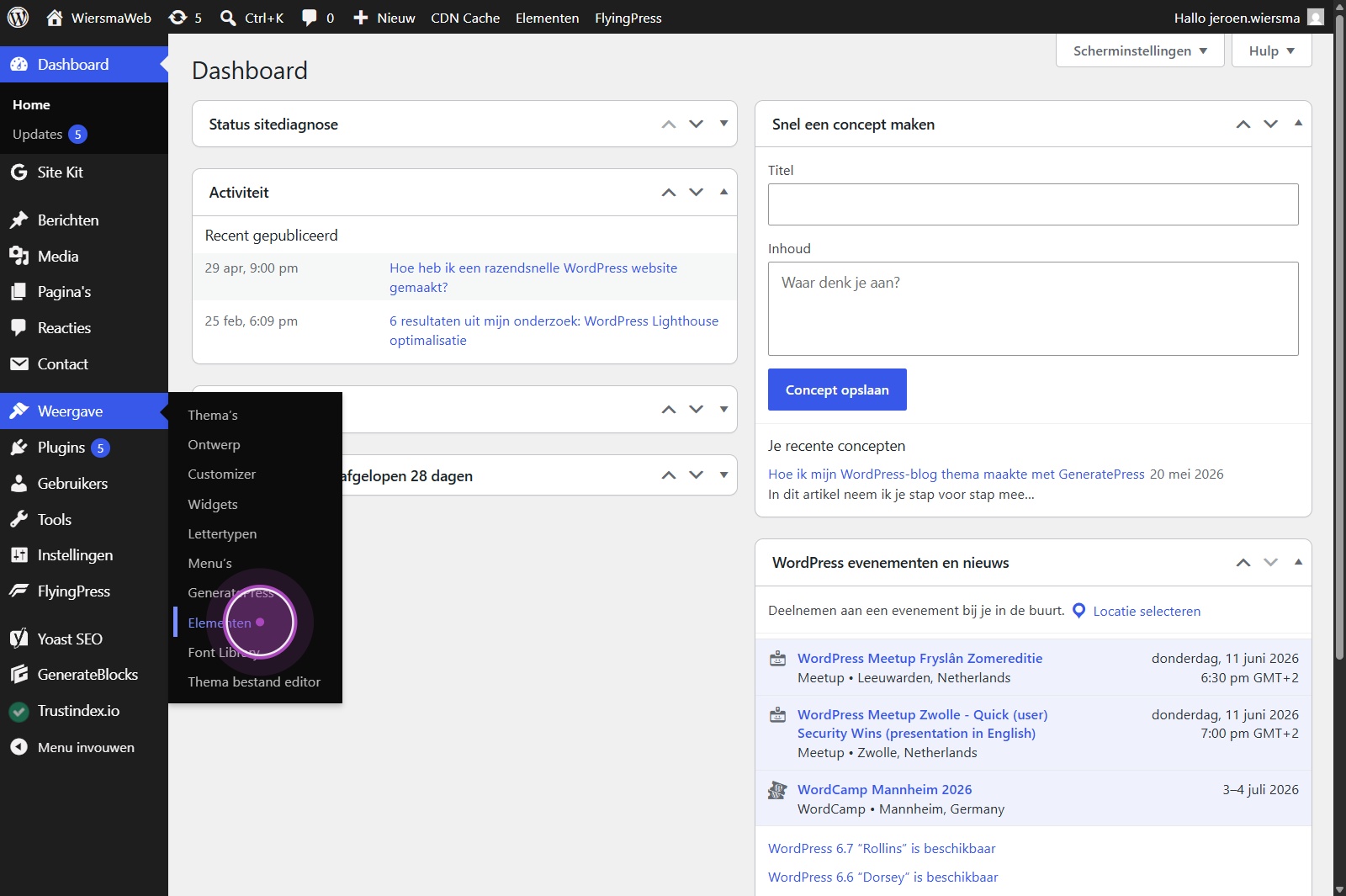
Task: Open WordCamp Mannheim 2026 link
Action: pos(884,789)
